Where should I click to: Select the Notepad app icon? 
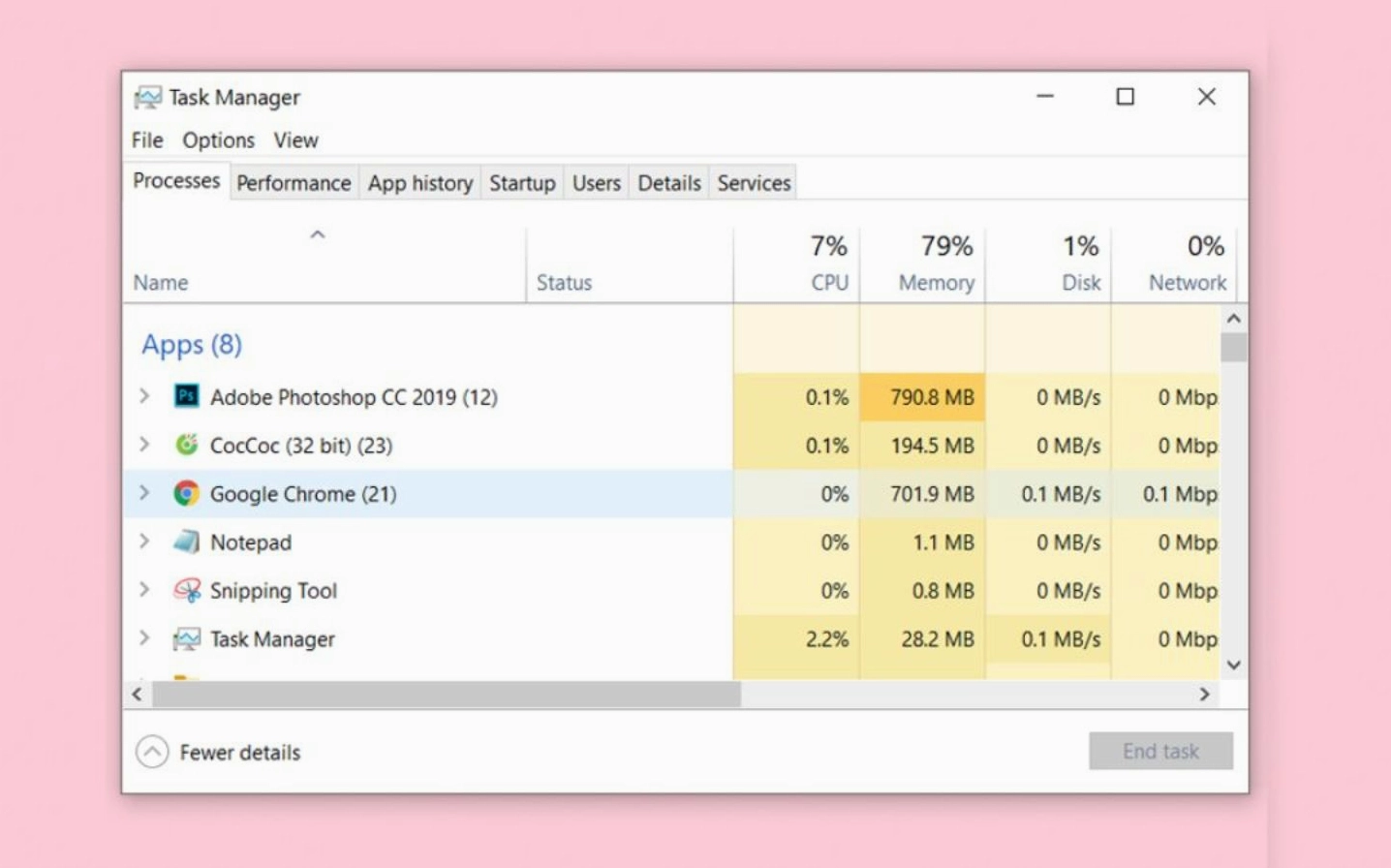186,542
